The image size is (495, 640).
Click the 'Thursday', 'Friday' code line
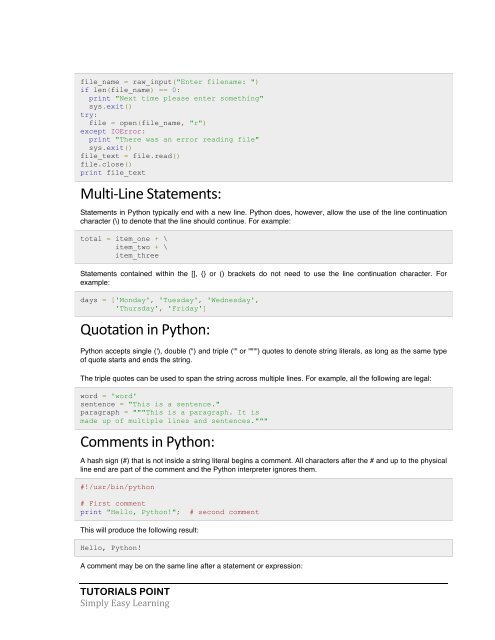click(x=161, y=309)
